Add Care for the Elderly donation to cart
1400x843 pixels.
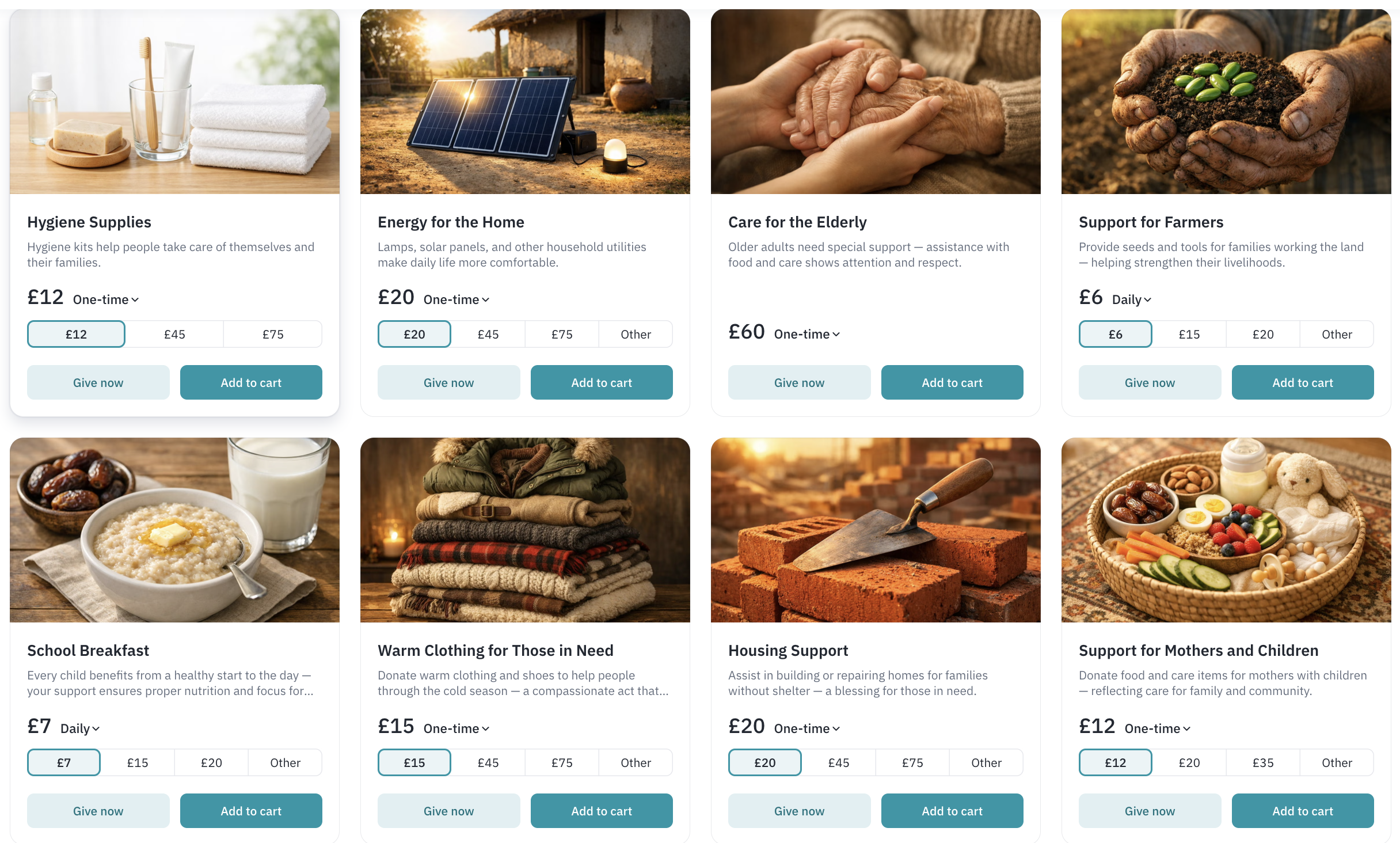[x=952, y=382]
